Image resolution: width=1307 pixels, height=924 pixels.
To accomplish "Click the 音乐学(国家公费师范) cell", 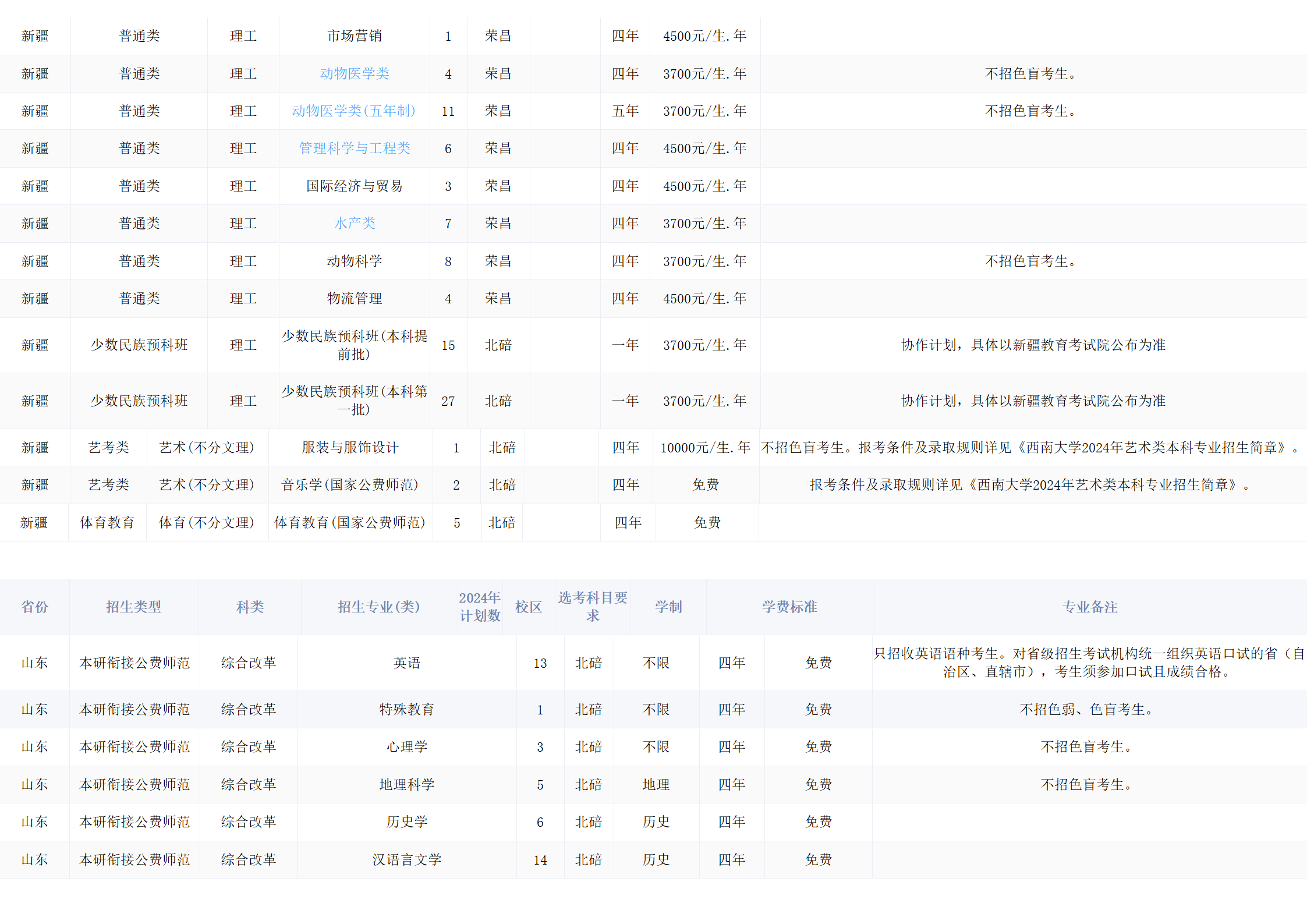I will 350,485.
